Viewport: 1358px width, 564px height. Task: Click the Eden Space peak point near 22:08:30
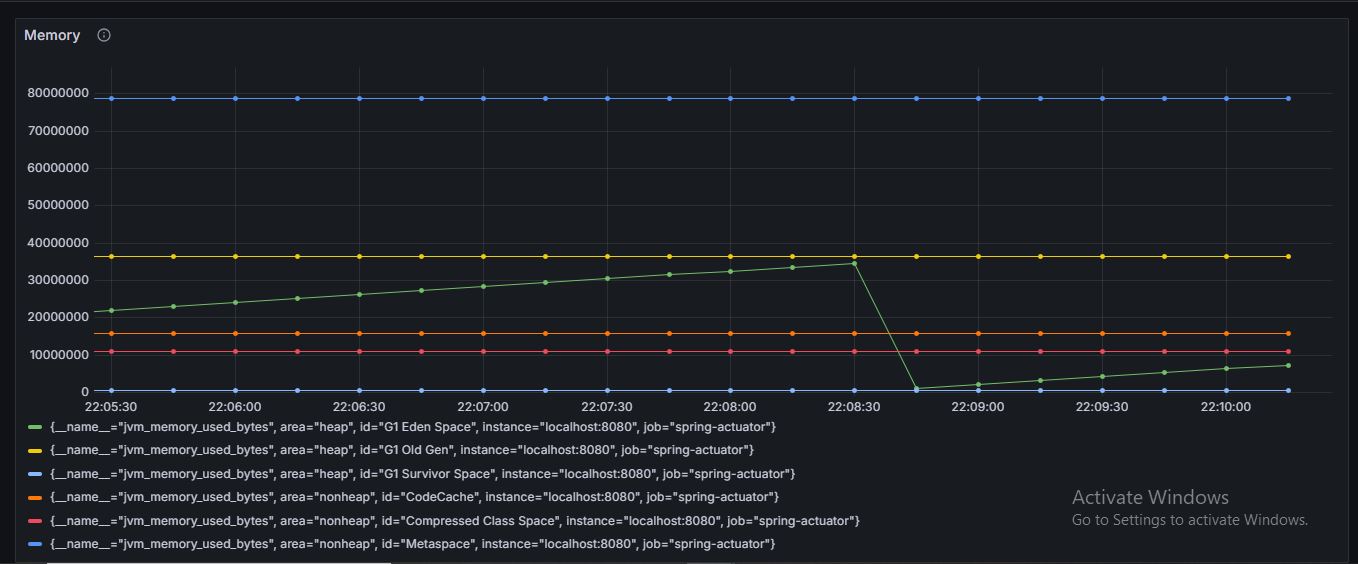pos(854,263)
